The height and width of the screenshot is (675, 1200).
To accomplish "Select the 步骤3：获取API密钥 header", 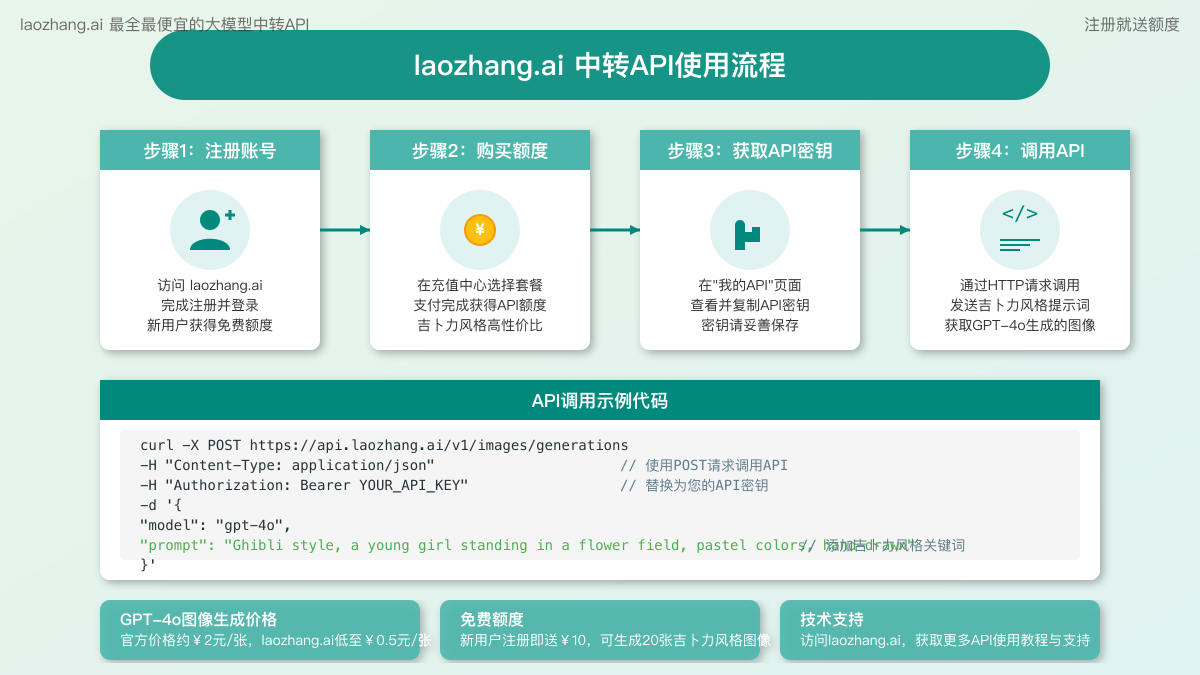I will pos(750,151).
